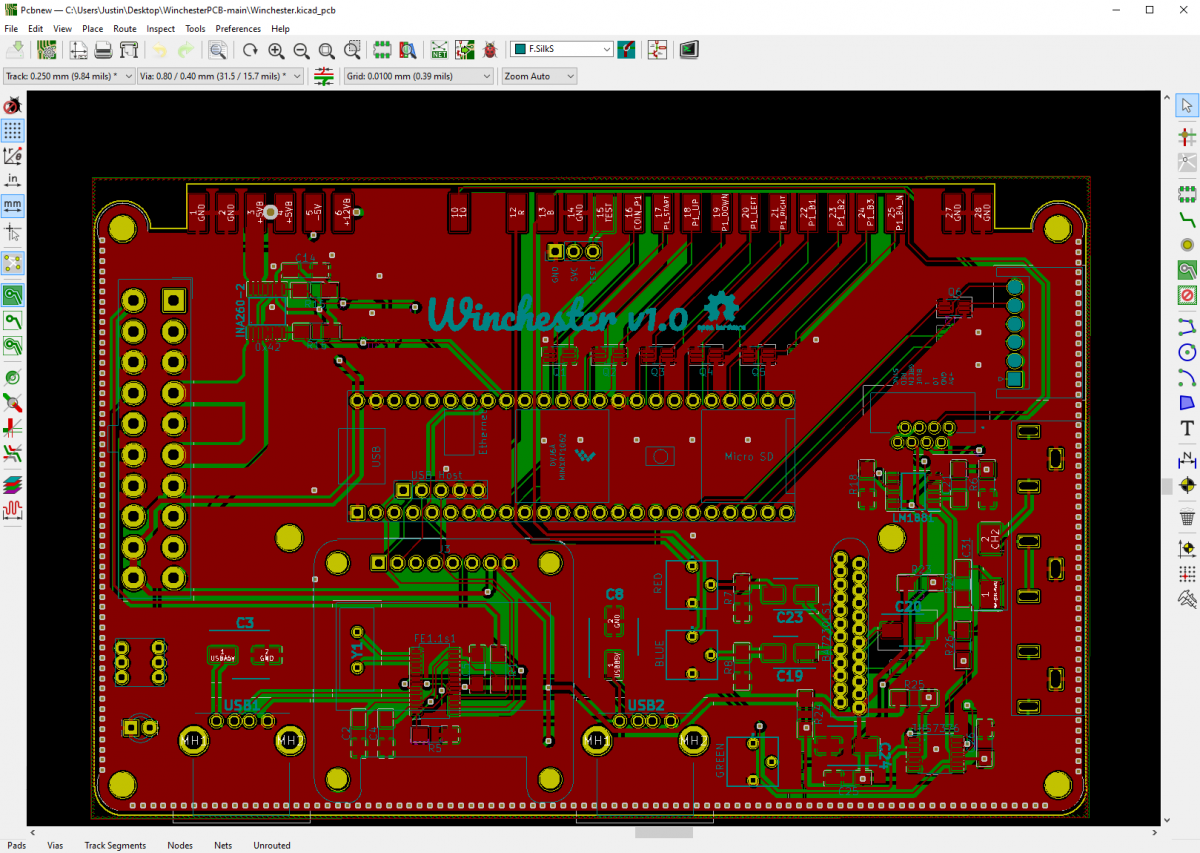
Task: Choose the Add Graphic Line tool
Action: pos(1187,325)
